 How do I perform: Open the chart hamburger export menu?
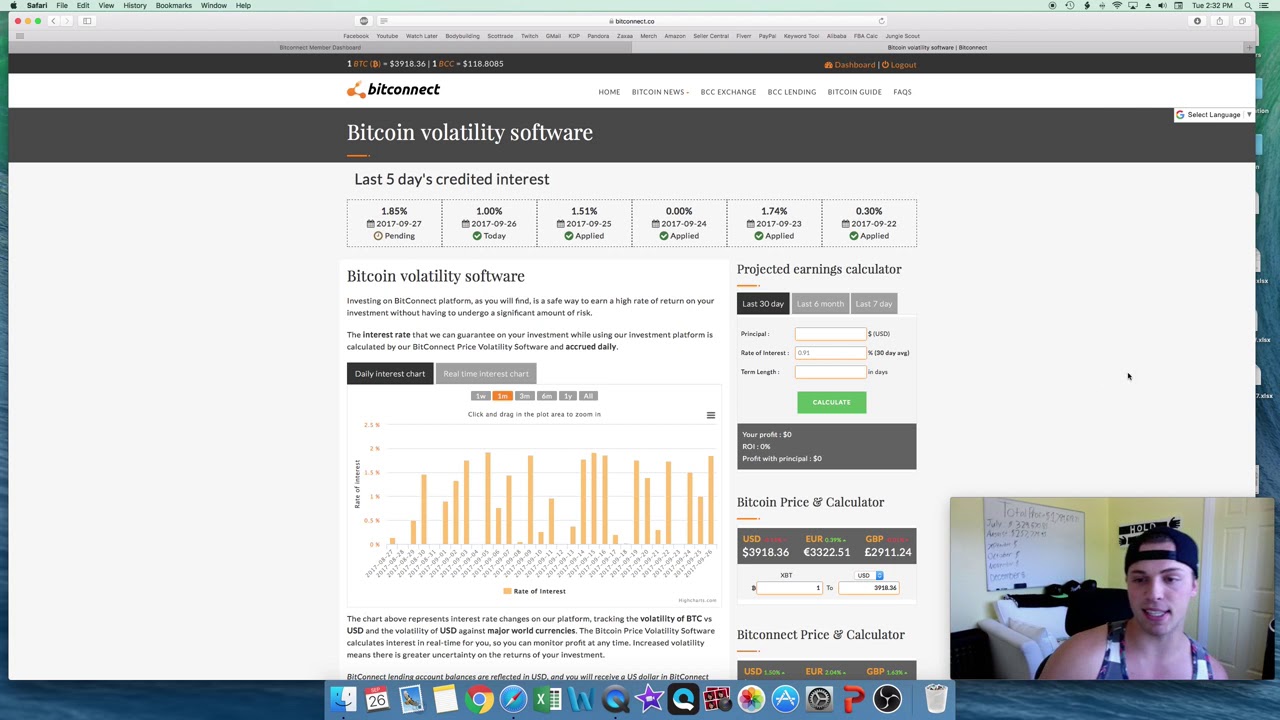(711, 415)
